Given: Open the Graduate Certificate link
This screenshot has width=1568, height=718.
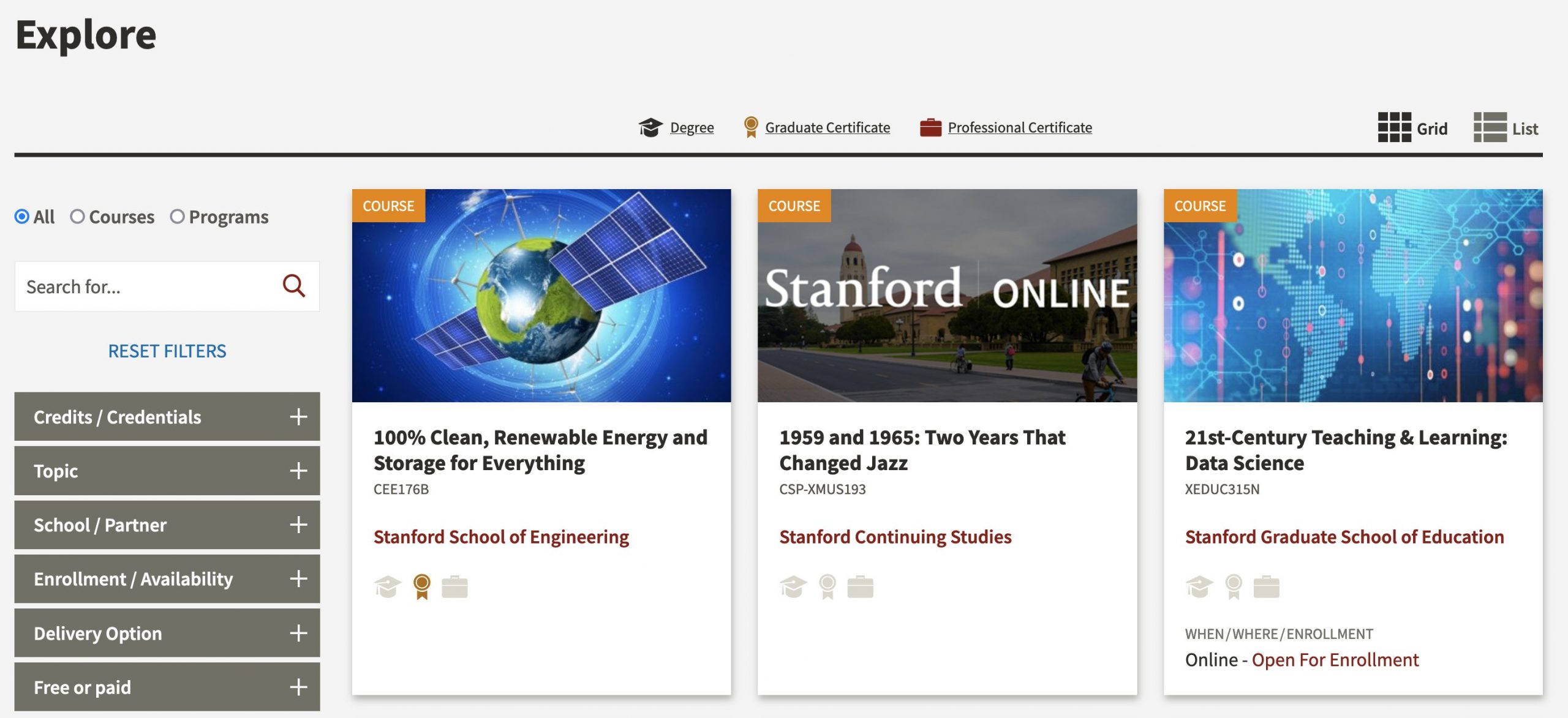Looking at the screenshot, I should coord(827,127).
